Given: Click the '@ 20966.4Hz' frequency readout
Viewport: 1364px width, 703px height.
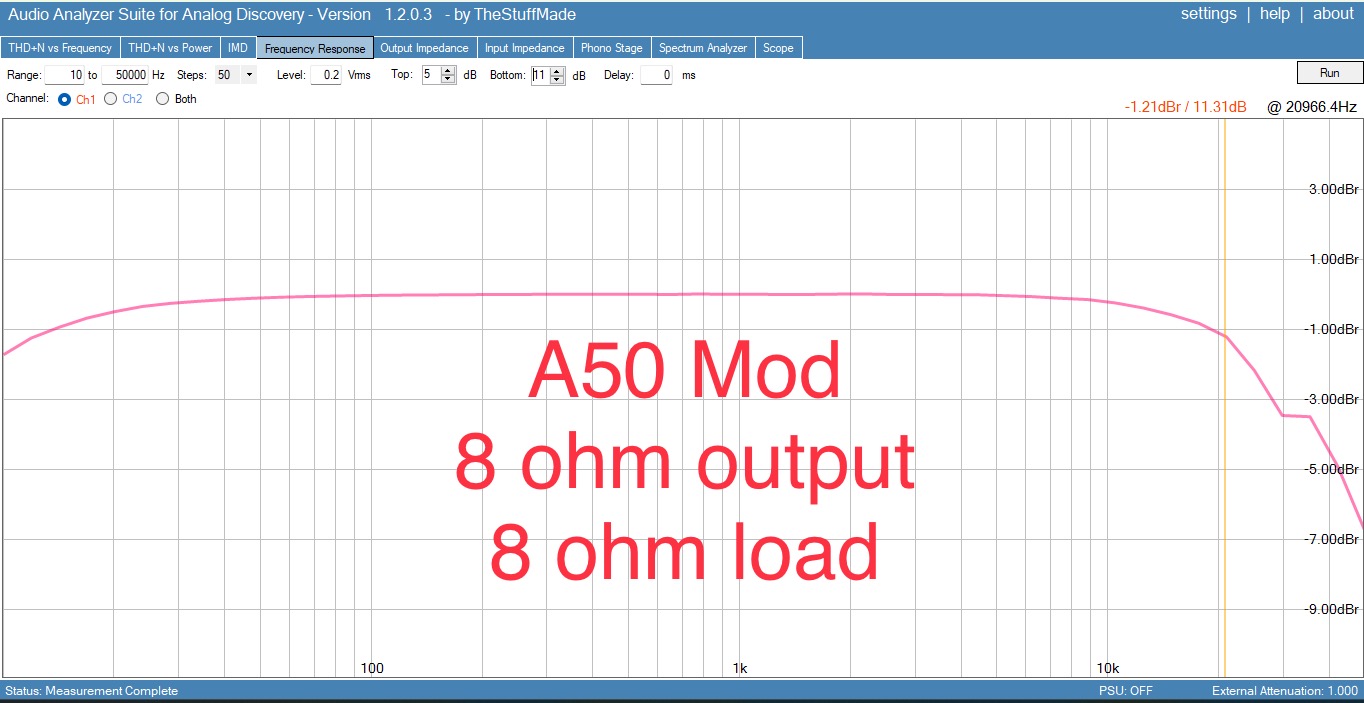Looking at the screenshot, I should [1312, 107].
